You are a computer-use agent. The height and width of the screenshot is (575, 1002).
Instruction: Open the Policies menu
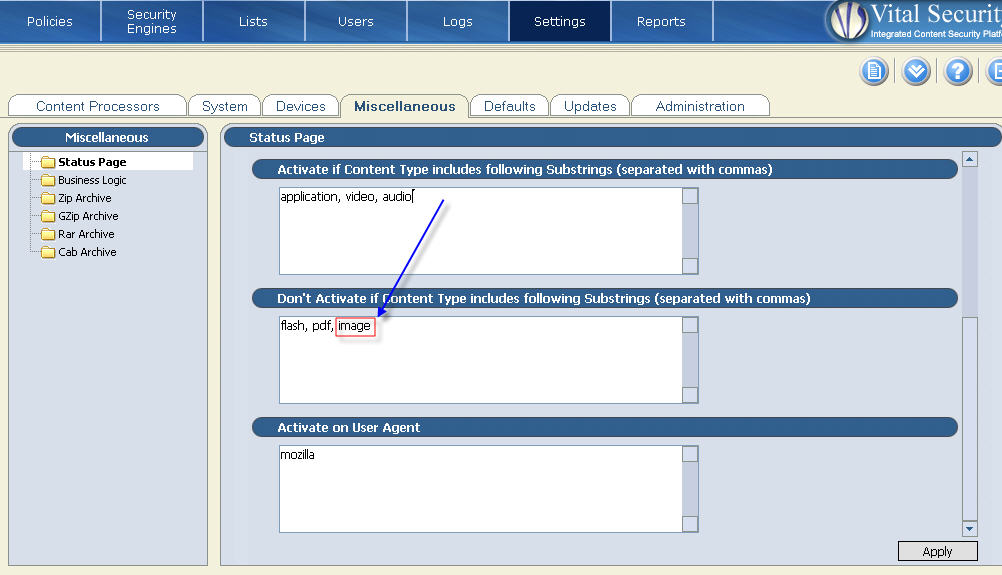tap(50, 21)
